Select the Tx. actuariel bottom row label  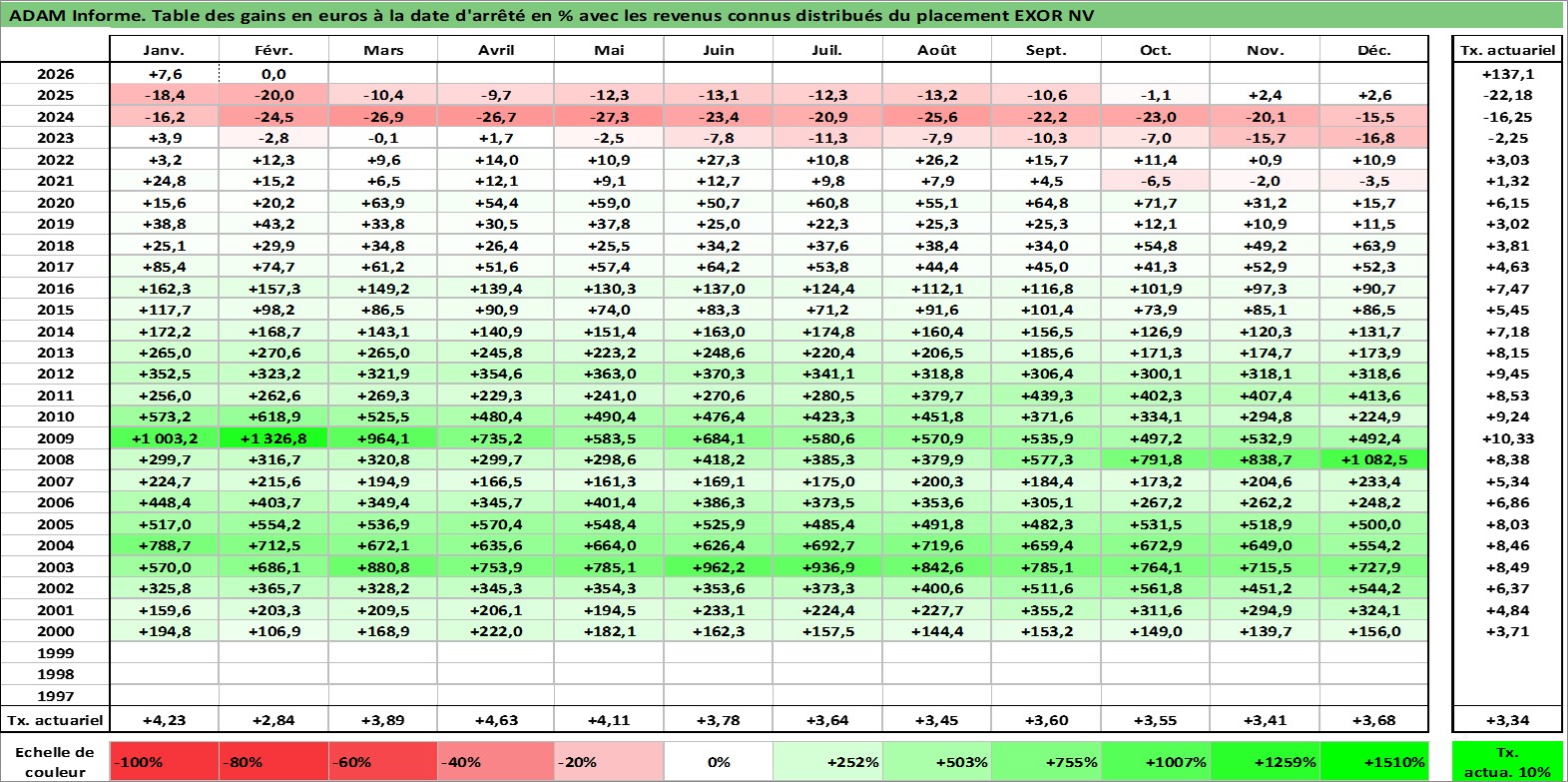[55, 720]
